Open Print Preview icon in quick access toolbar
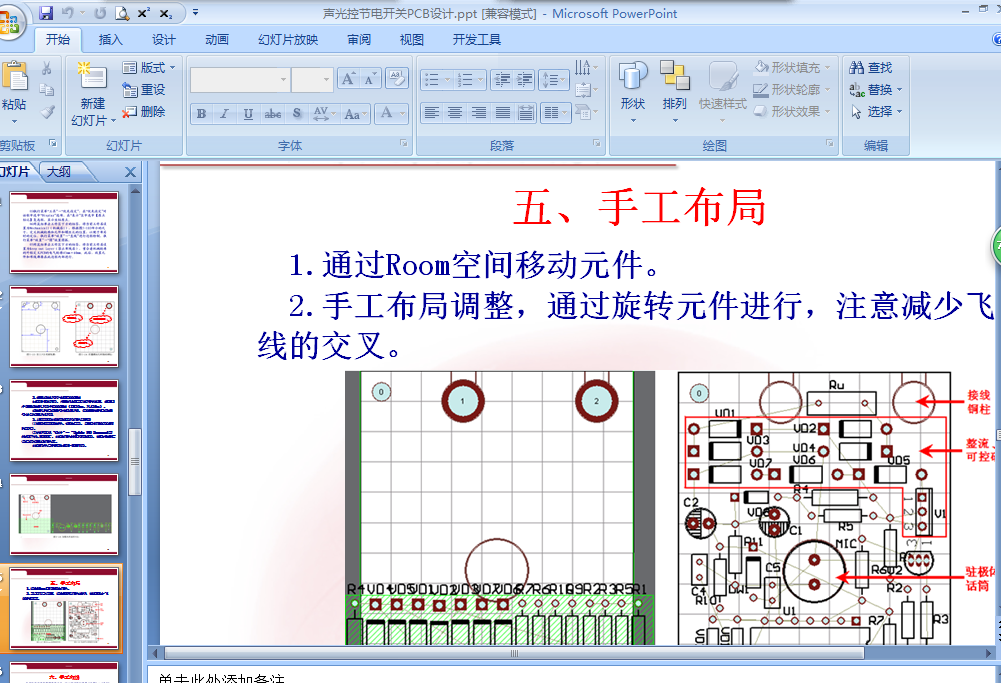Screen dimensions: 1001x683 pyautogui.click(x=122, y=13)
